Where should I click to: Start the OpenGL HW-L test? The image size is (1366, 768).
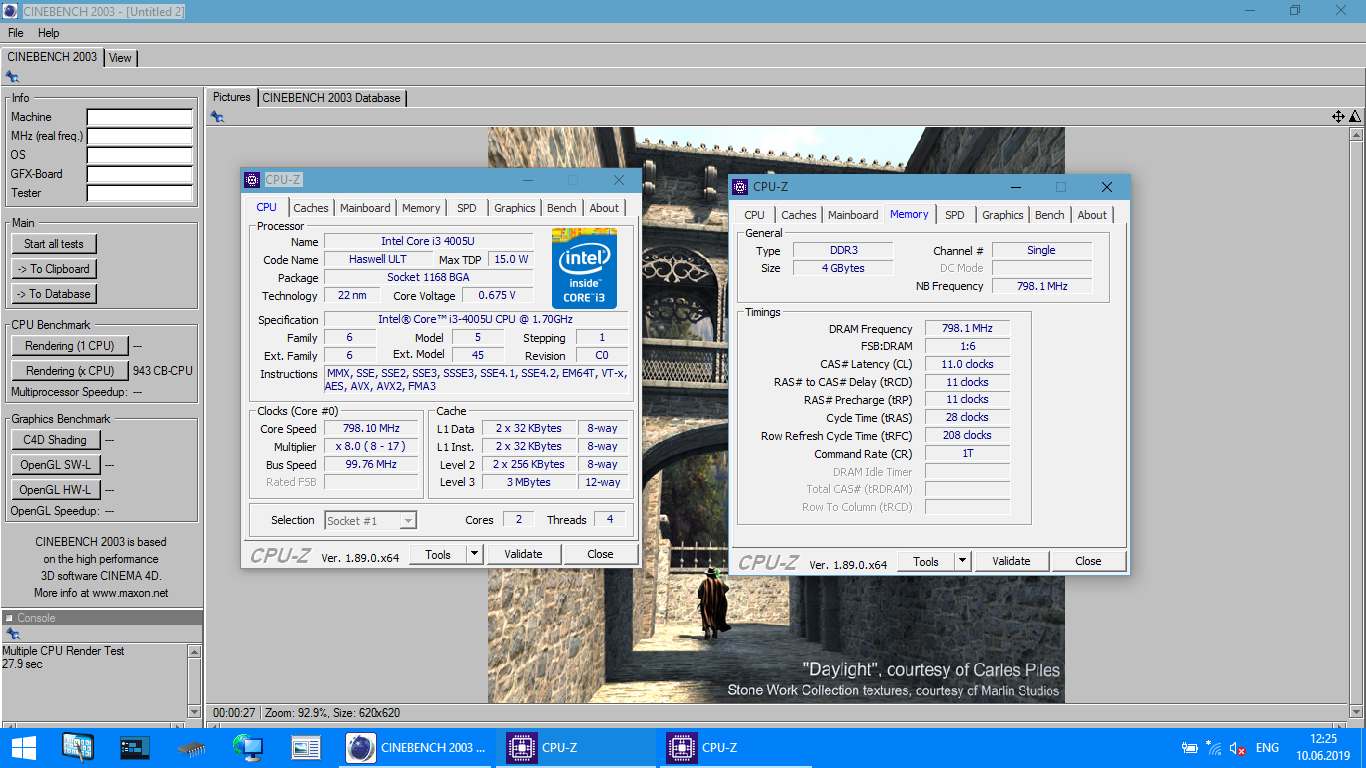coord(55,490)
